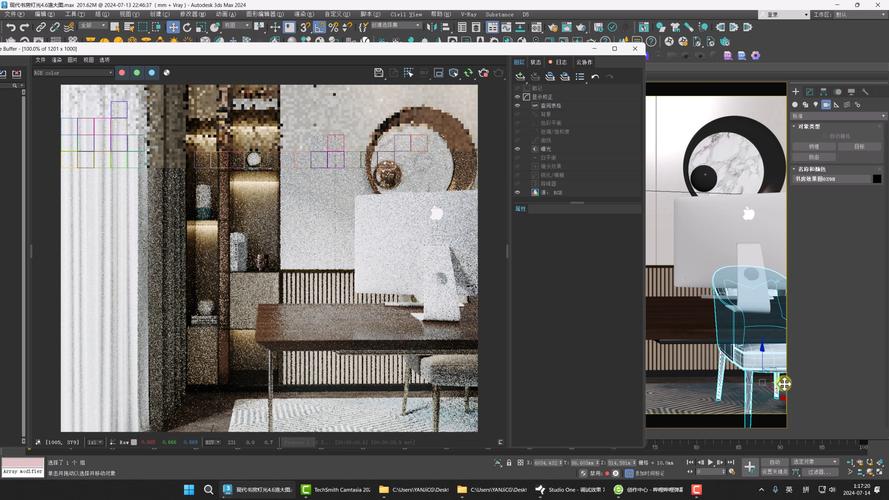Open camera subcategory dropdown in command panel
The height and width of the screenshot is (500, 889).
(839, 116)
